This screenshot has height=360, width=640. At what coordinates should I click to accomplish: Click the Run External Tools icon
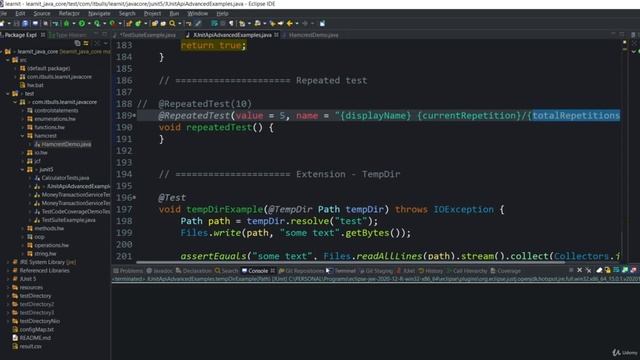click(x=113, y=23)
